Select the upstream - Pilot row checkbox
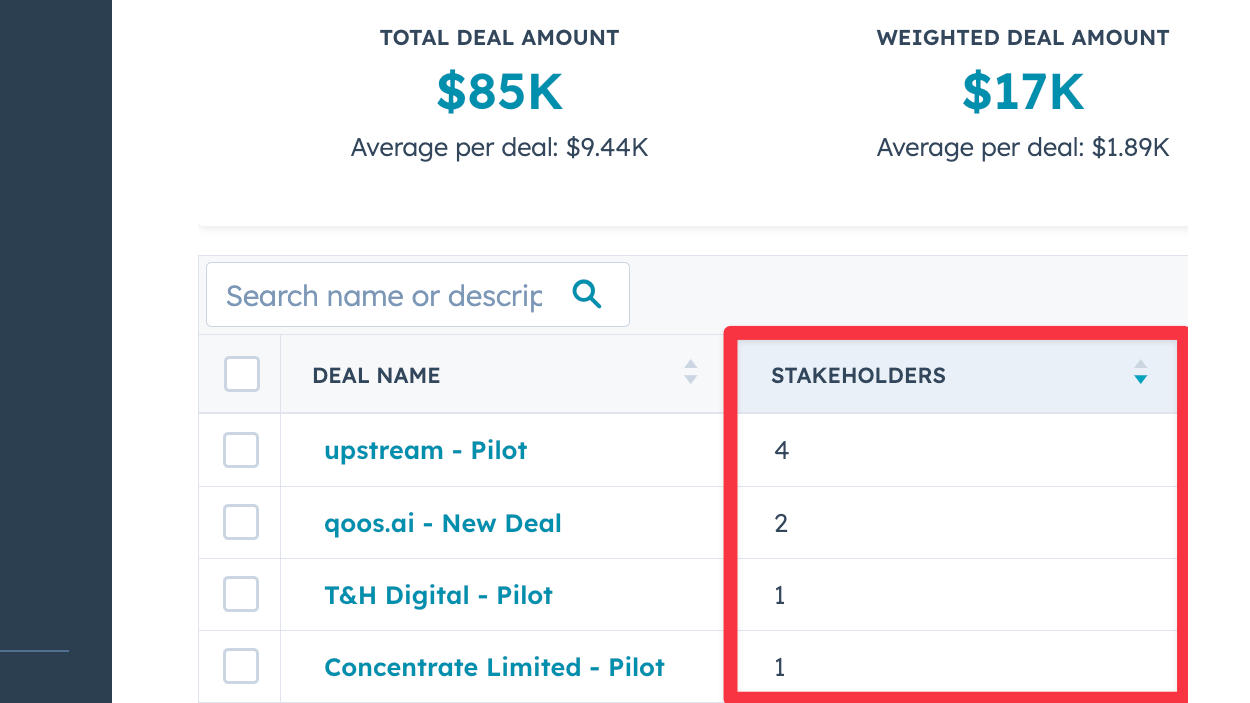This screenshot has height=703, width=1250. click(x=241, y=450)
